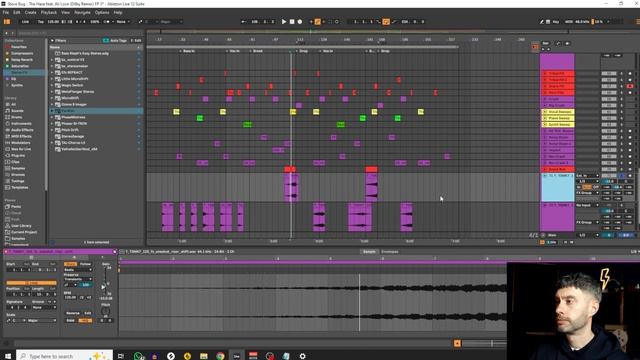
Task: Click the clip Reverse button
Action: [73, 313]
